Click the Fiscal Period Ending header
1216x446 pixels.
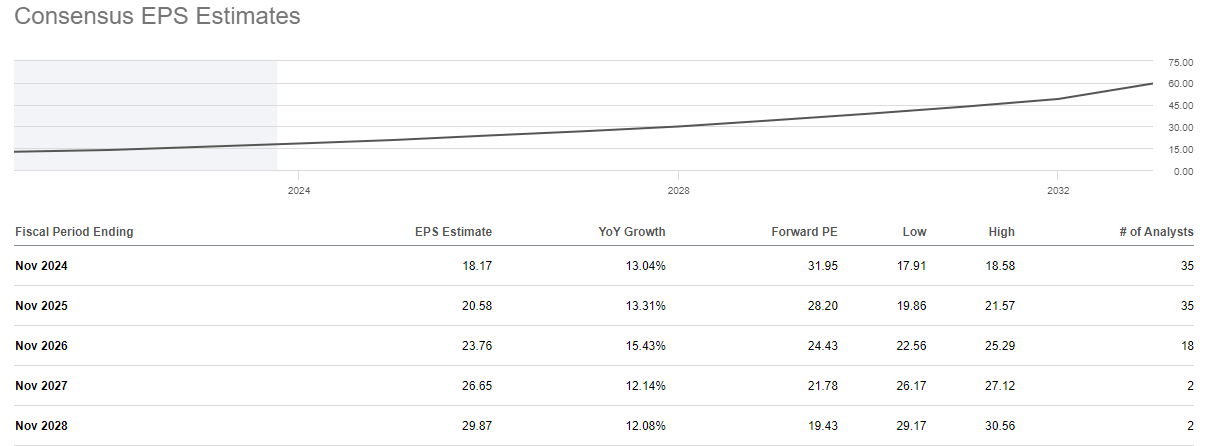point(74,232)
